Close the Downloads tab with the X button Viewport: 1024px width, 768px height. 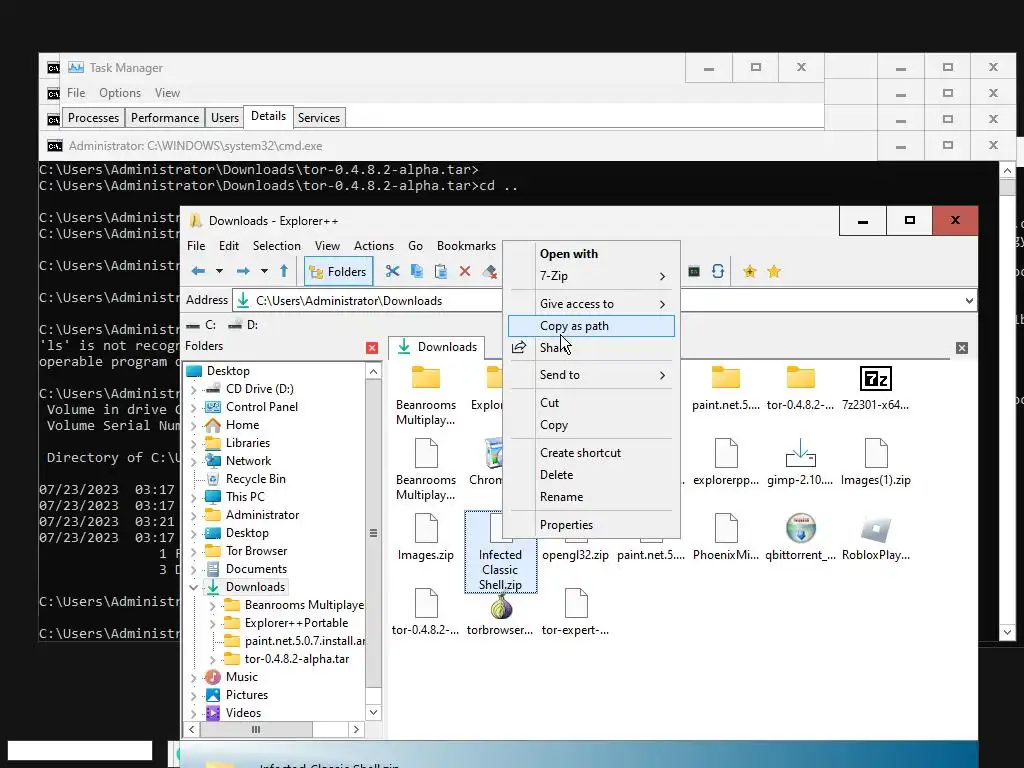click(962, 348)
